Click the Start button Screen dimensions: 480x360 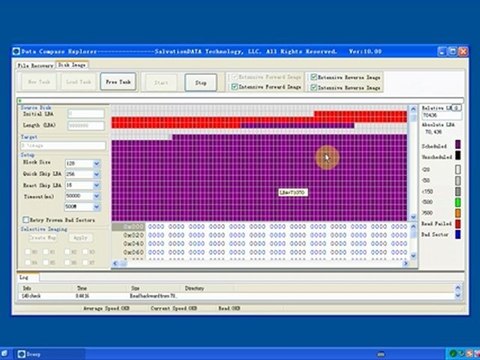[161, 82]
